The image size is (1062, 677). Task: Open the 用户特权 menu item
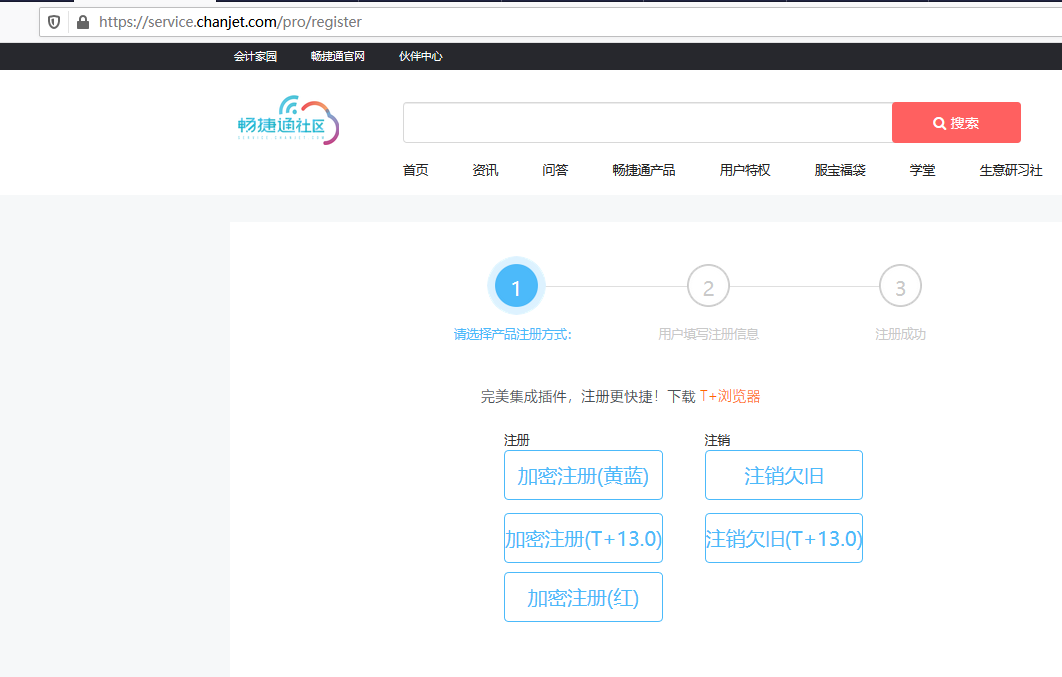tap(745, 170)
